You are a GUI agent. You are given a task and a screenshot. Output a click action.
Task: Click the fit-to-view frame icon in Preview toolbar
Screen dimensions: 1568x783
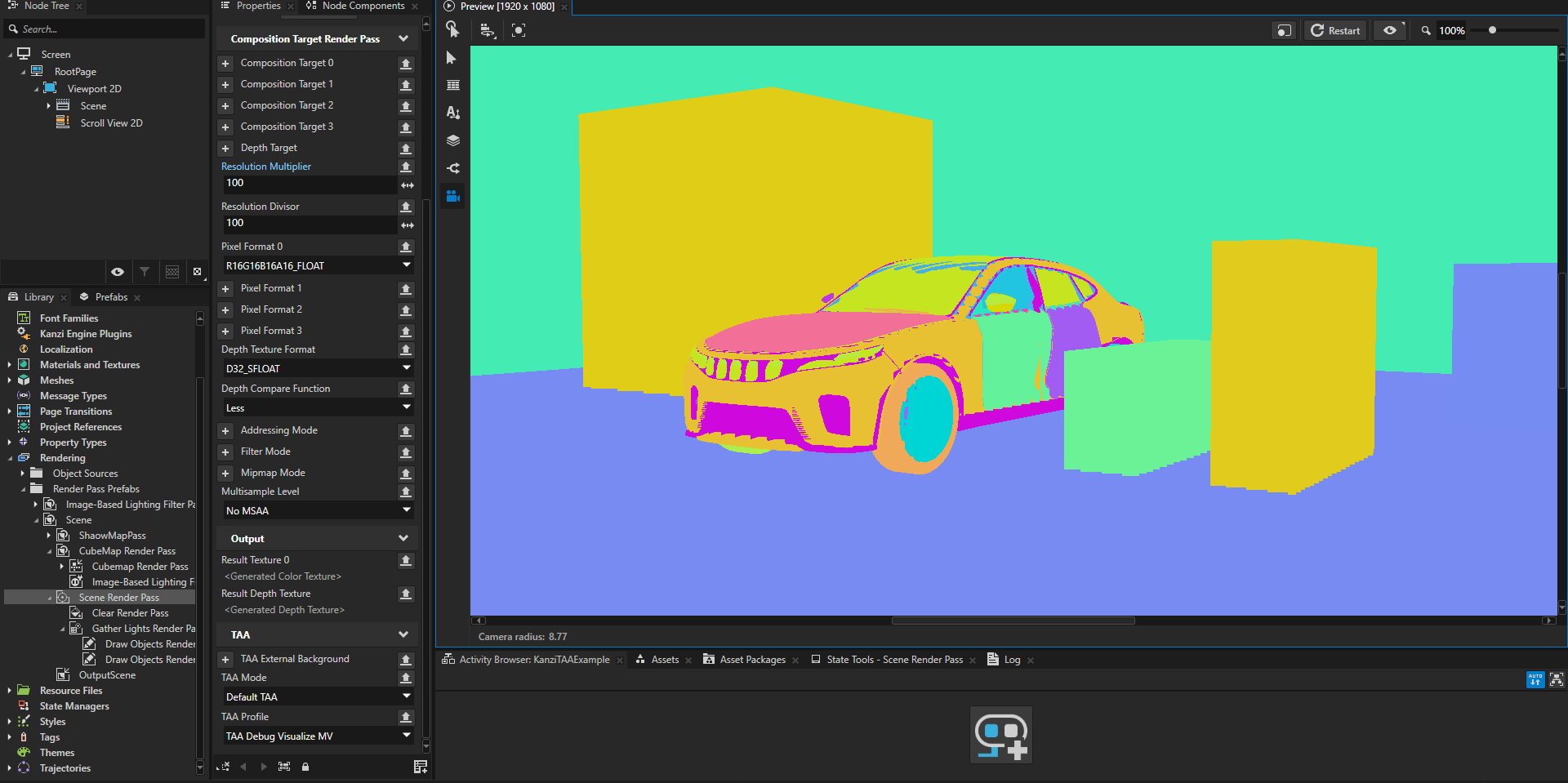click(x=519, y=30)
